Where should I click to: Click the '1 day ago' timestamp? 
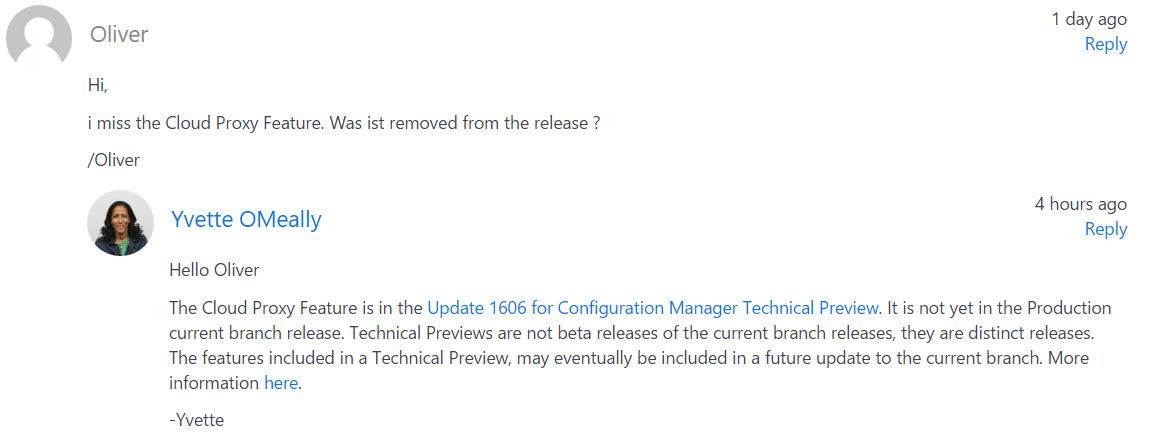click(1089, 19)
